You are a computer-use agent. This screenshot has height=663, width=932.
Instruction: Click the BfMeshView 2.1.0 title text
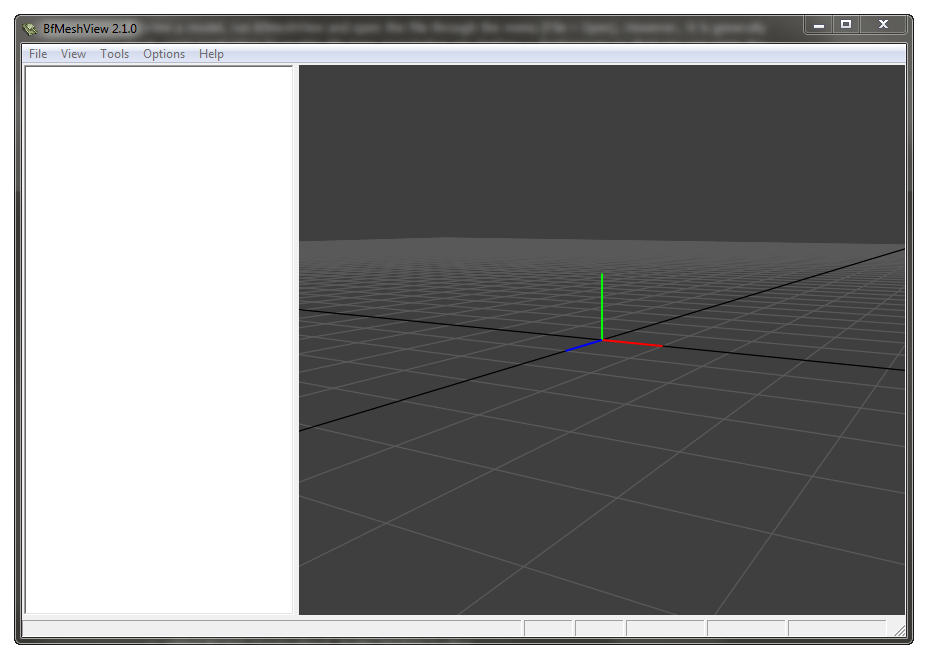tap(90, 29)
